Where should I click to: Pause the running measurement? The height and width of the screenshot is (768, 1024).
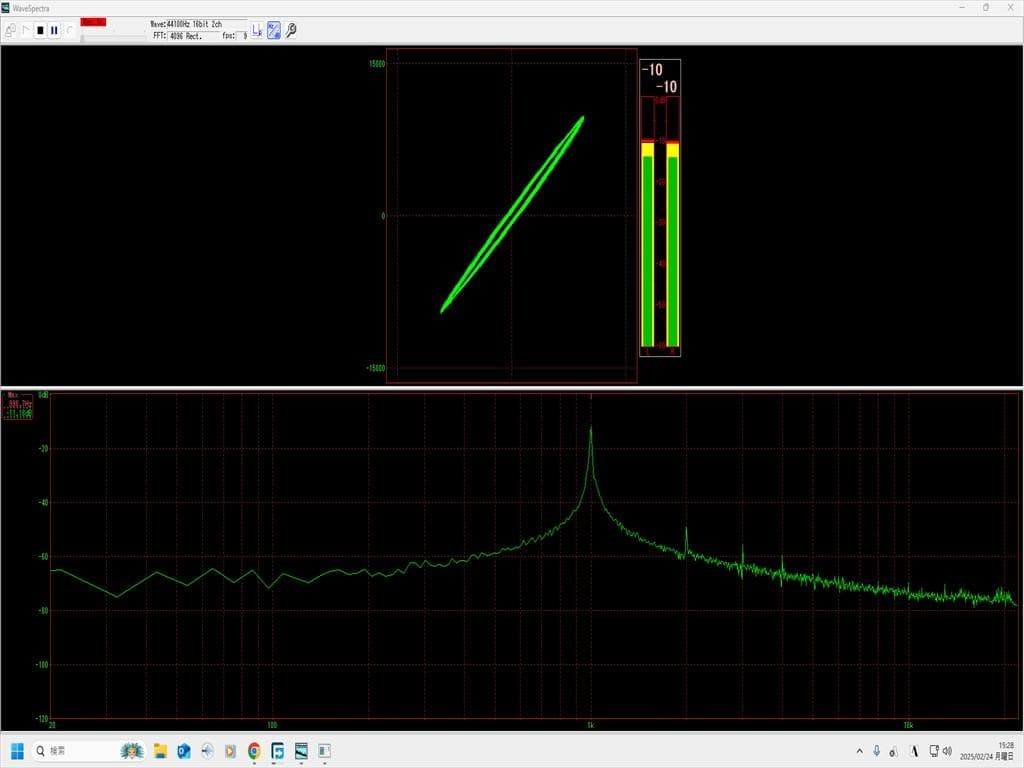[54, 30]
